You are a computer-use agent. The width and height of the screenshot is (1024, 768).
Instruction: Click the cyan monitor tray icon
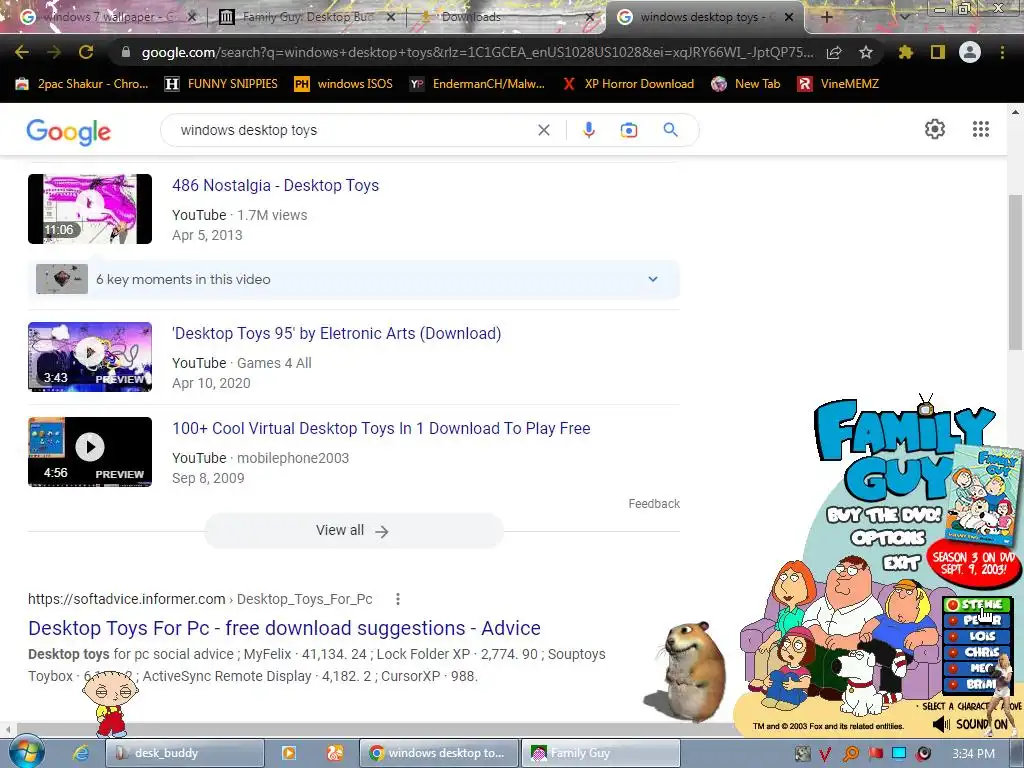(x=899, y=754)
